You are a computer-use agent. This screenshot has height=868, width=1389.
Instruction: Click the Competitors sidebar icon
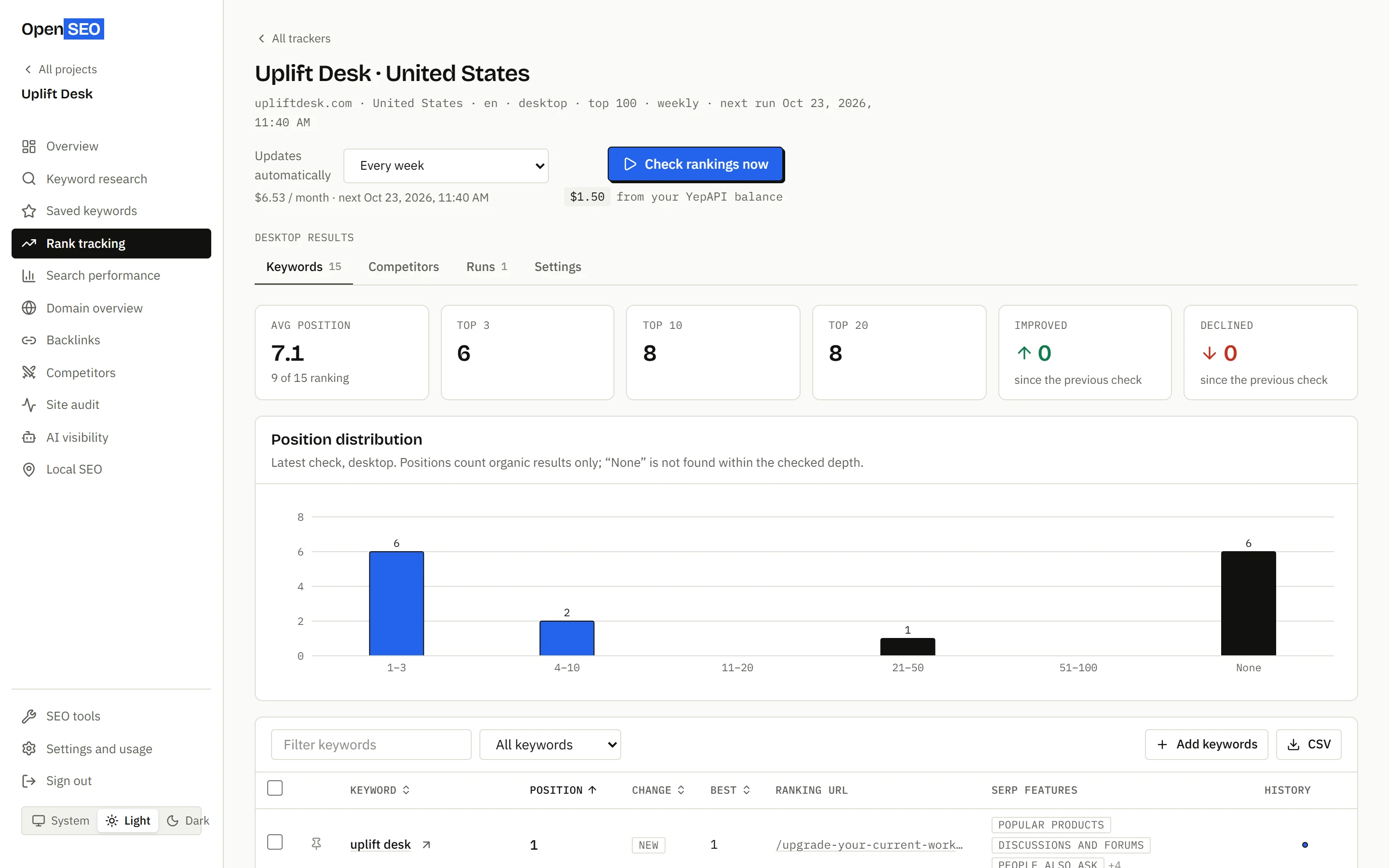[x=29, y=373]
